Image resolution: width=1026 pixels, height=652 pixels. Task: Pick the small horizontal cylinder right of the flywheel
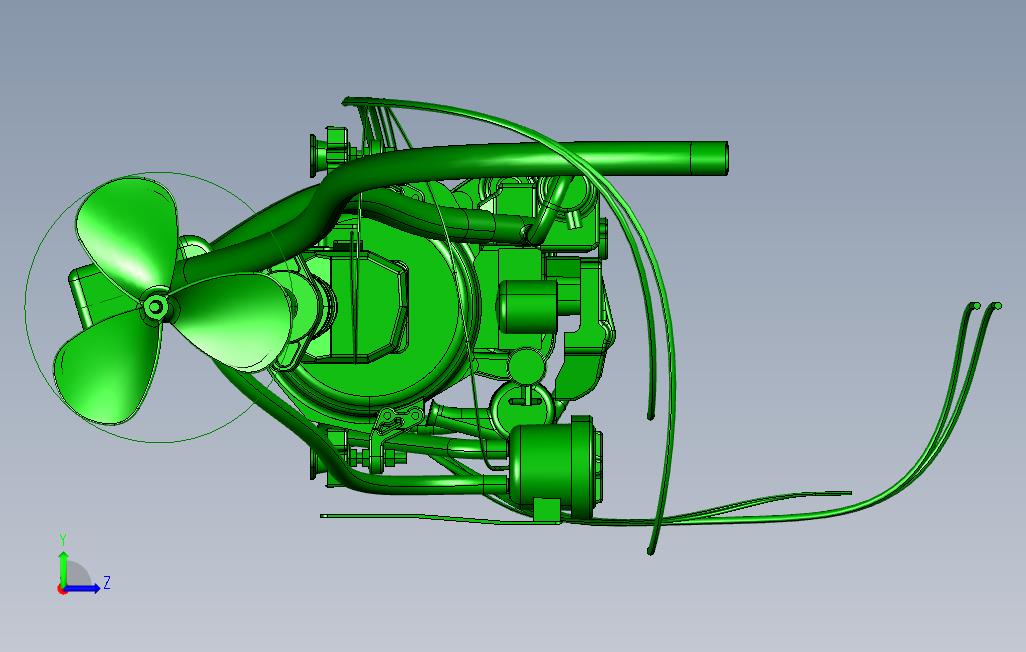[x=527, y=306]
